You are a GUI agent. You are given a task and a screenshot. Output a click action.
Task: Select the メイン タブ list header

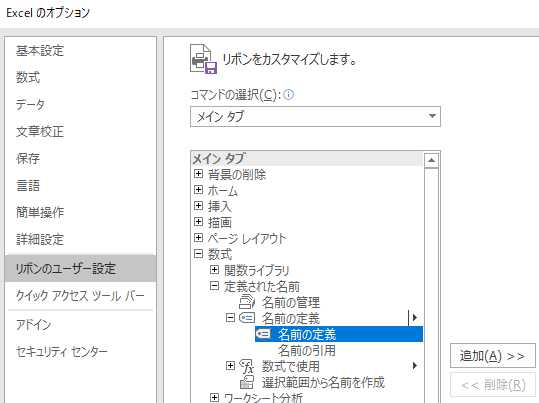(x=307, y=159)
